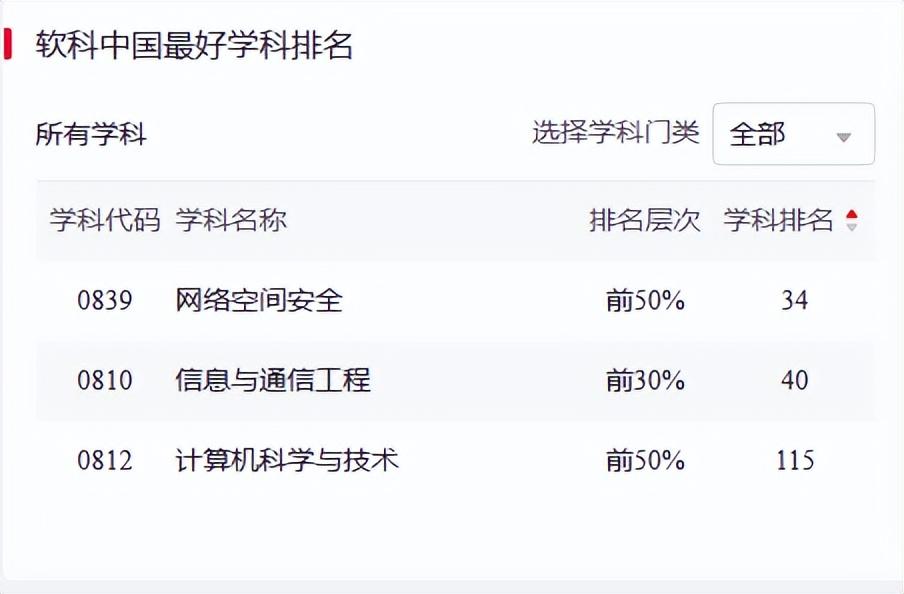This screenshot has height=594, width=904.
Task: Select subject code 0810
Action: (105, 380)
